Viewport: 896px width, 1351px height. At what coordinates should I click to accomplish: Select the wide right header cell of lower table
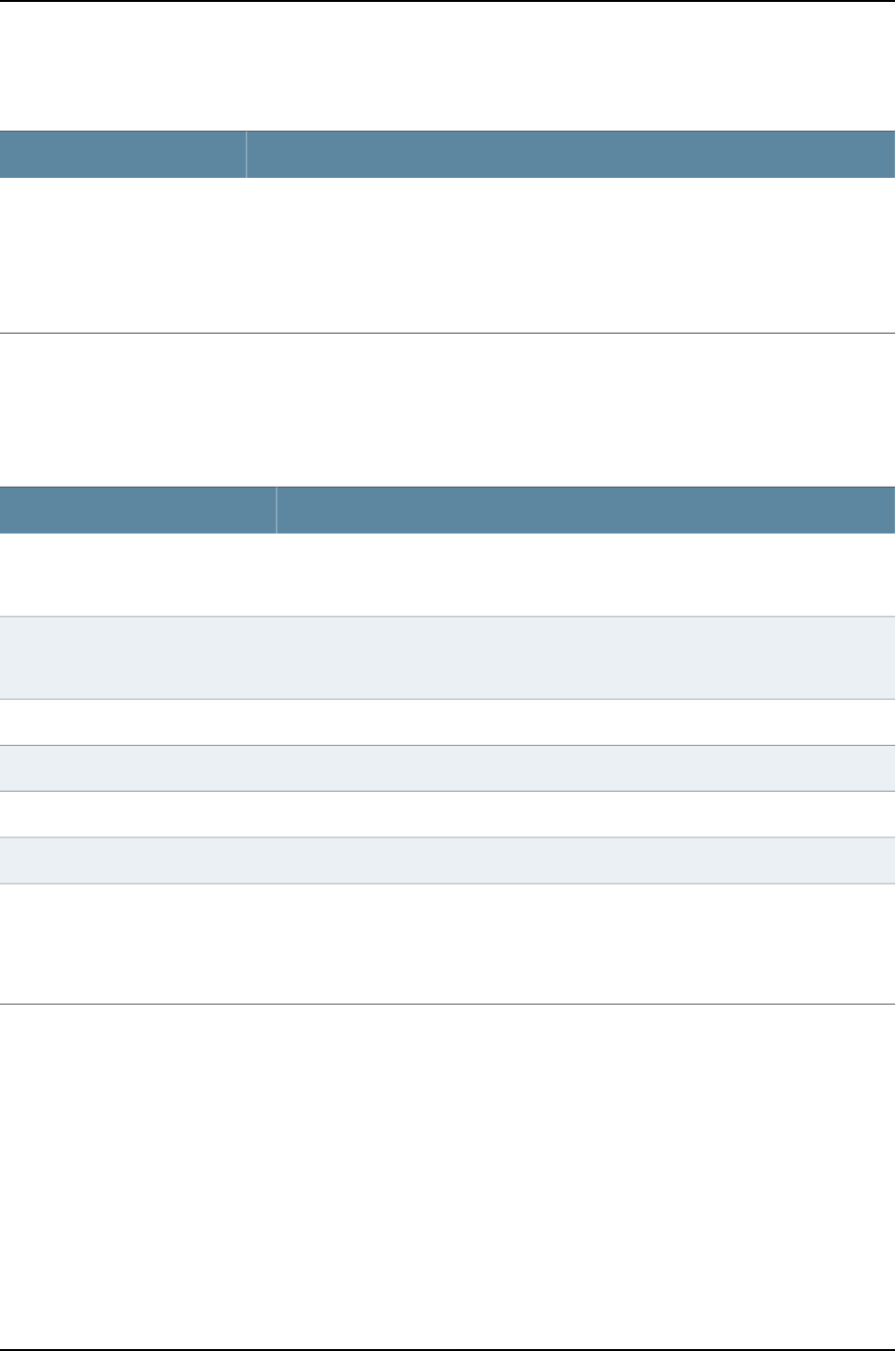(x=585, y=511)
